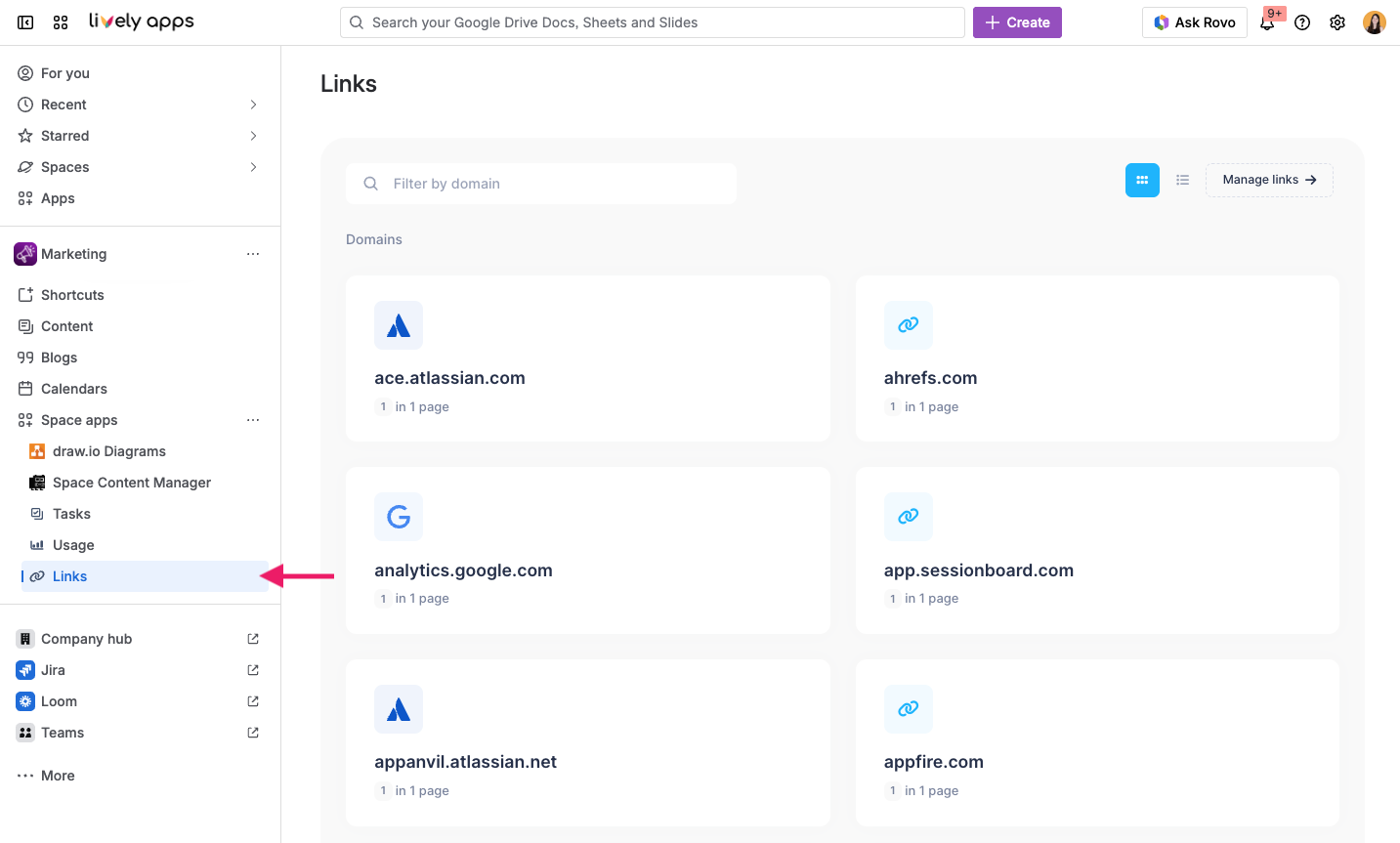Expand the Recent section
This screenshot has width=1400, height=843.
coord(253,104)
